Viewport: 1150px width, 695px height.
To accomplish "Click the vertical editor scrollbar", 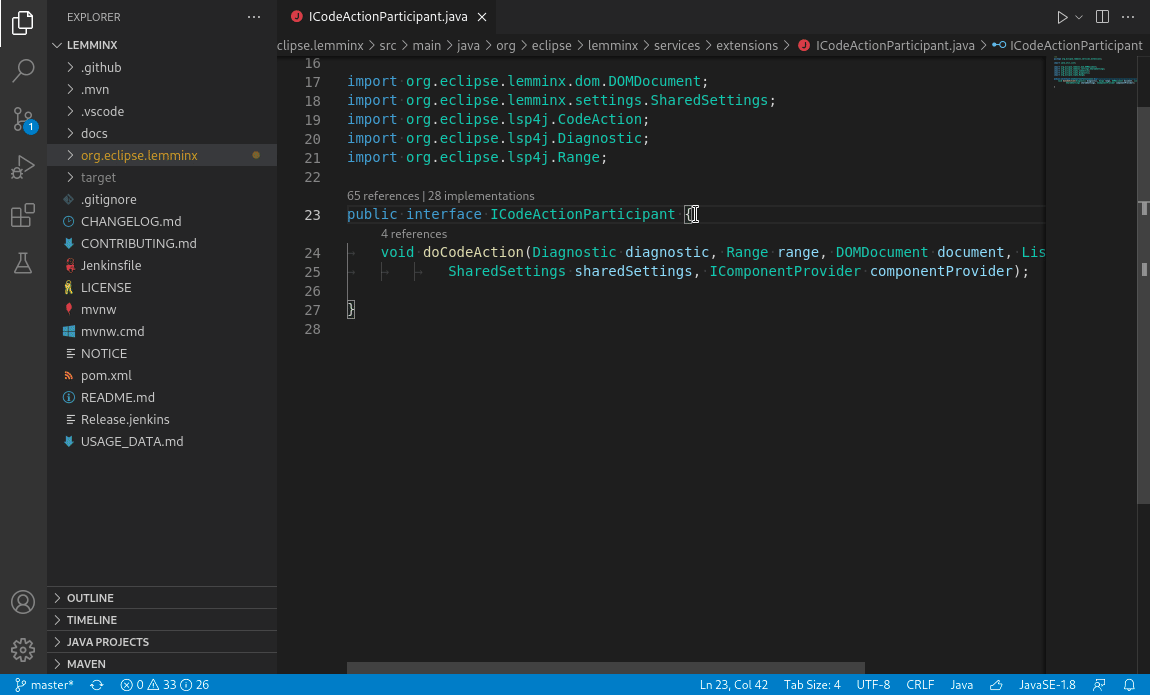I will (x=1143, y=304).
